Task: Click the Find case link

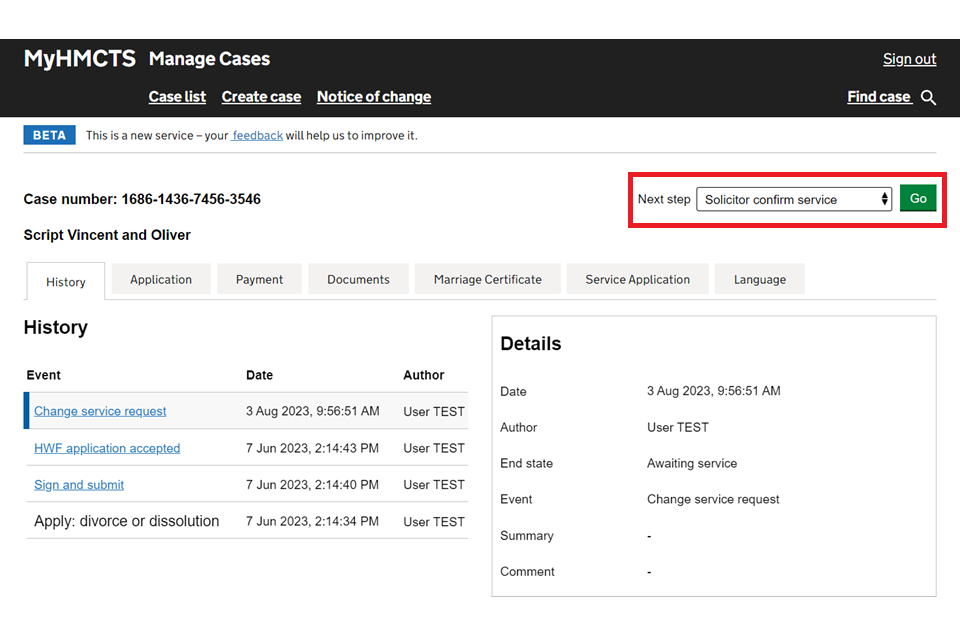Action: (x=878, y=97)
